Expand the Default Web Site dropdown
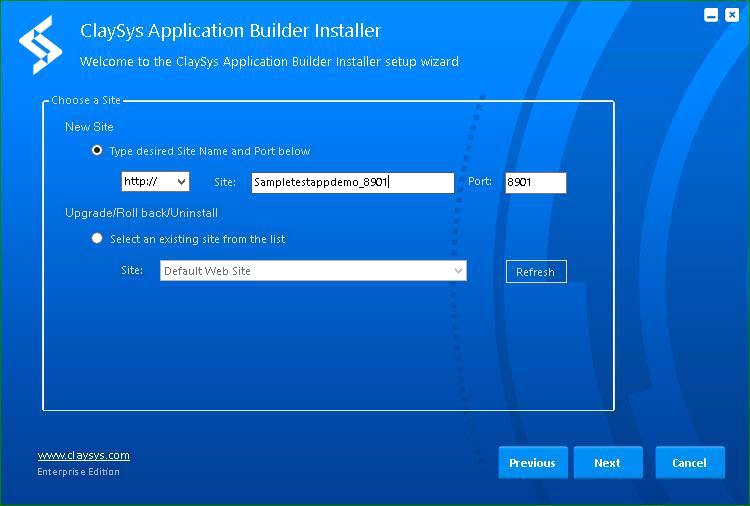Screen dimensions: 750x506 click(x=313, y=271)
